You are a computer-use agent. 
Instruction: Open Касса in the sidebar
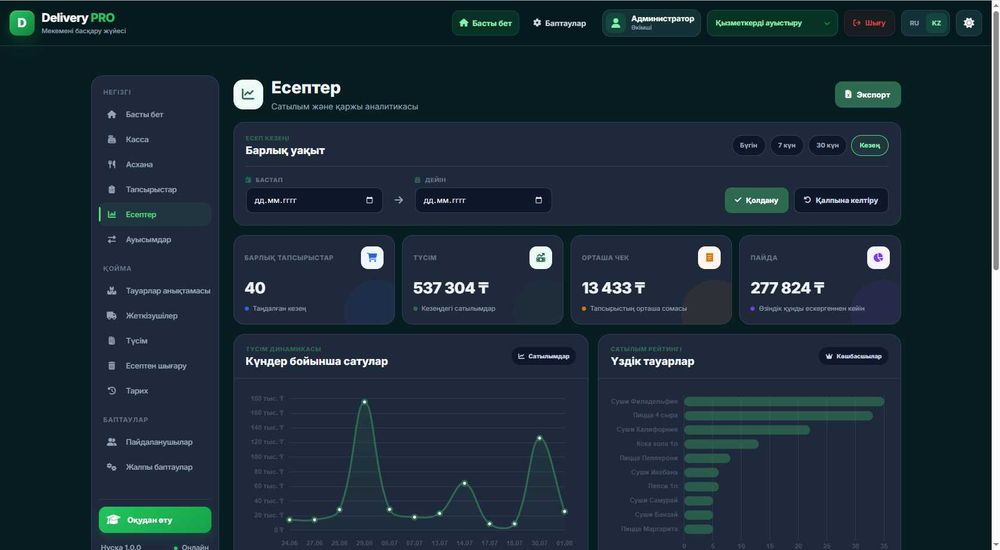[x=155, y=139]
